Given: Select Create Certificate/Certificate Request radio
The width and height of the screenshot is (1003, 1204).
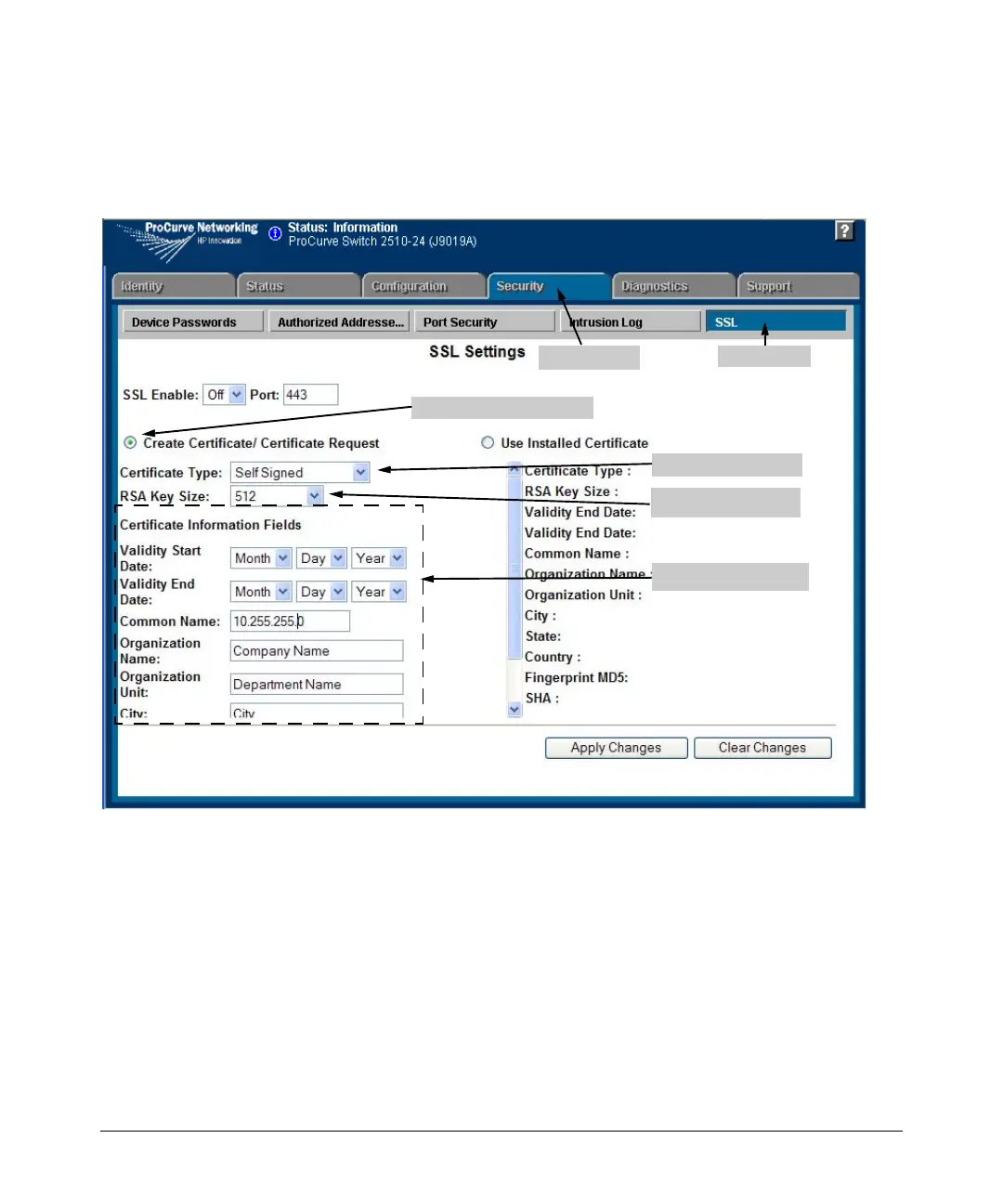Looking at the screenshot, I should [x=130, y=442].
